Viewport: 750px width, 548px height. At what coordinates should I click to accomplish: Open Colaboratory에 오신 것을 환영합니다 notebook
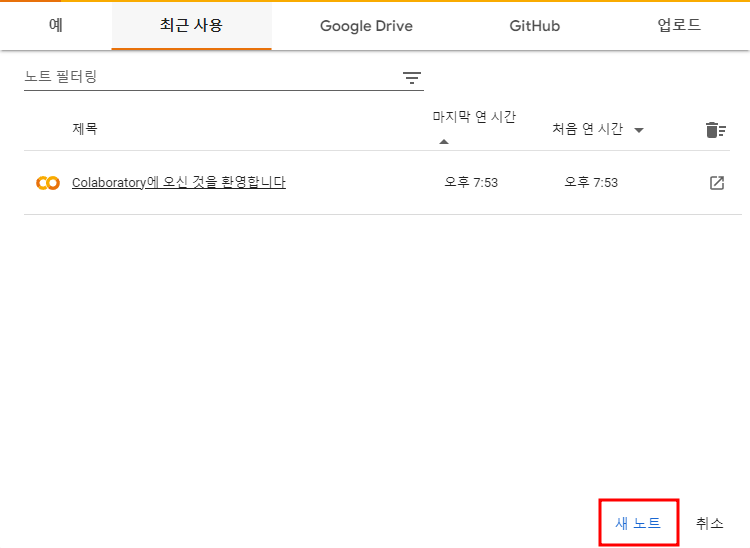coord(179,182)
